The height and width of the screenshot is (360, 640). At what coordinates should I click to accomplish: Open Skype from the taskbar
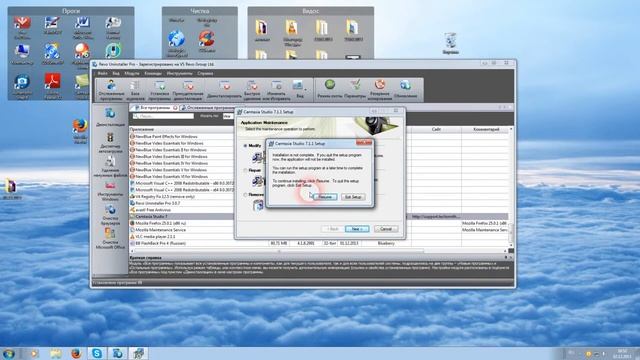click(97, 353)
